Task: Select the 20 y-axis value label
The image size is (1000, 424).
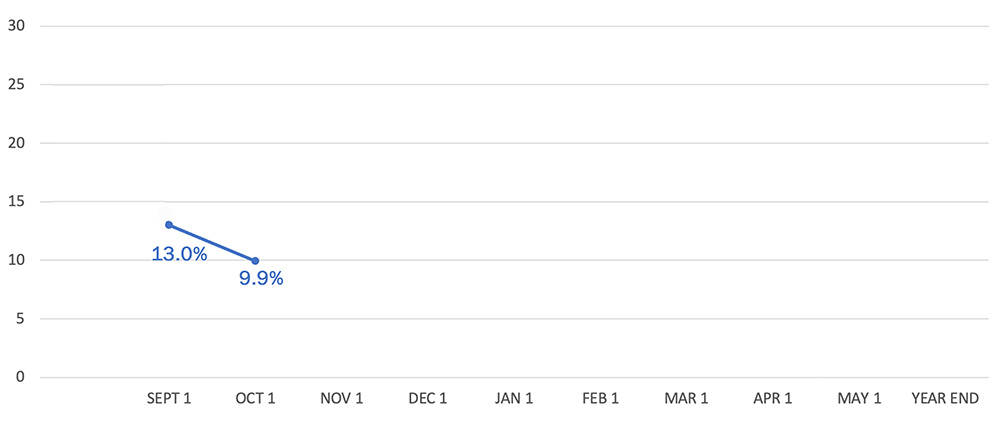Action: 16,143
